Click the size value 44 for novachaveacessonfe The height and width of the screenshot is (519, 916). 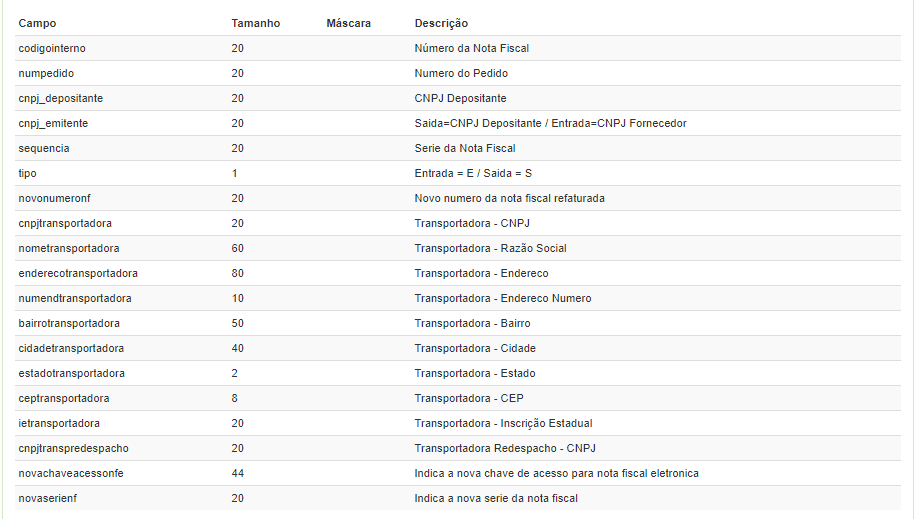pyautogui.click(x=237, y=473)
